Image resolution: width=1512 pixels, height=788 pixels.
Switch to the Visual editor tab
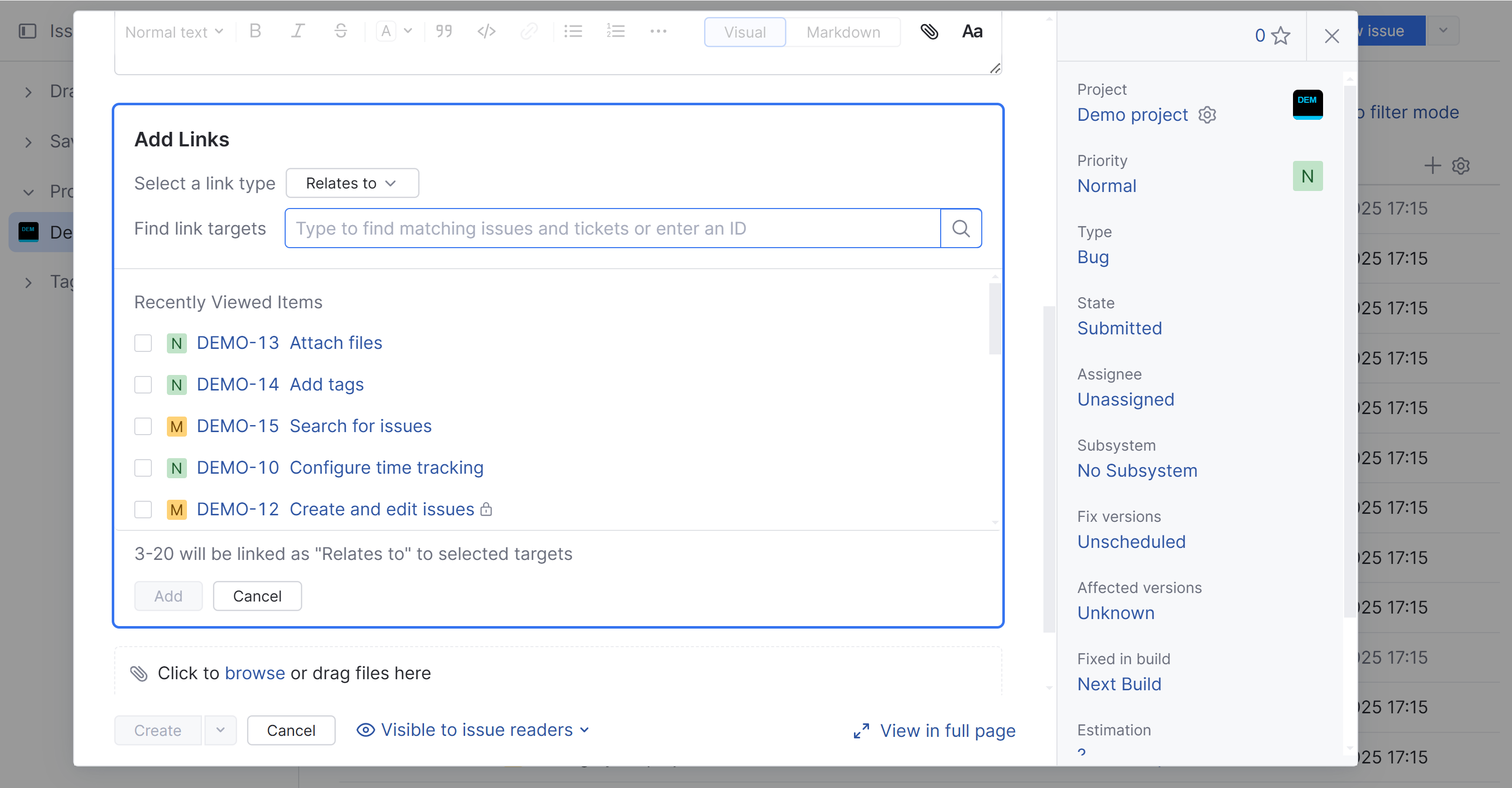(744, 32)
